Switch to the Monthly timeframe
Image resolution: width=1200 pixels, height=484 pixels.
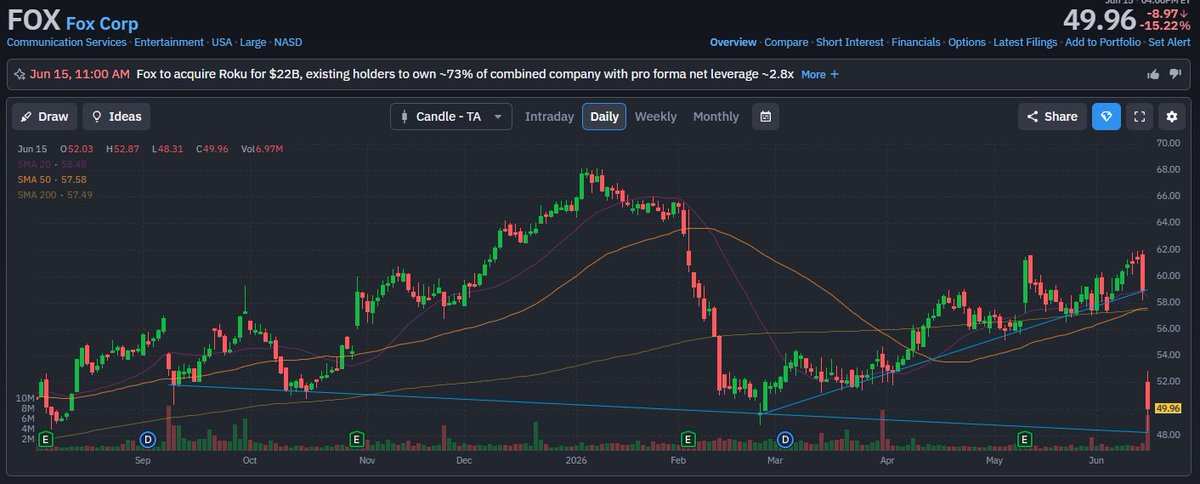point(716,116)
